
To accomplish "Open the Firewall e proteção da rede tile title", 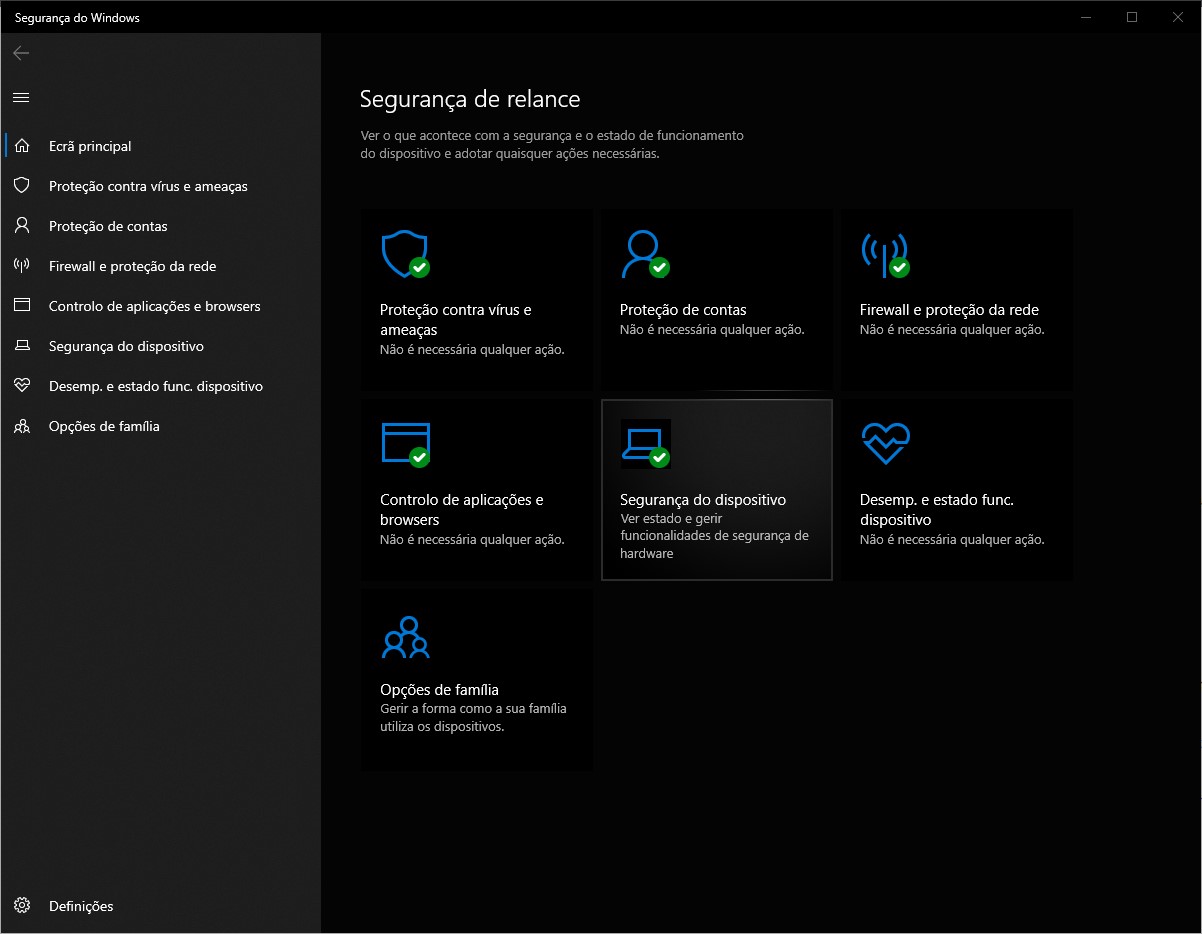I will click(x=949, y=310).
